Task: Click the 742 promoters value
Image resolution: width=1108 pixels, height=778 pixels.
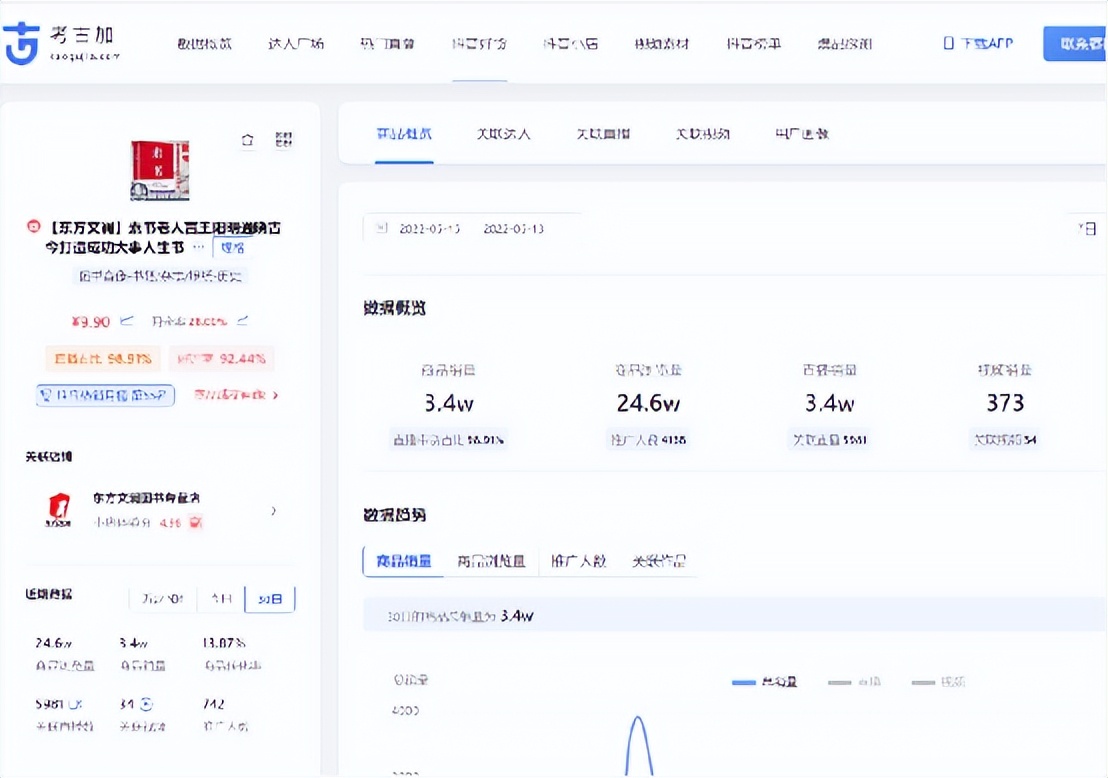Action: pos(213,704)
